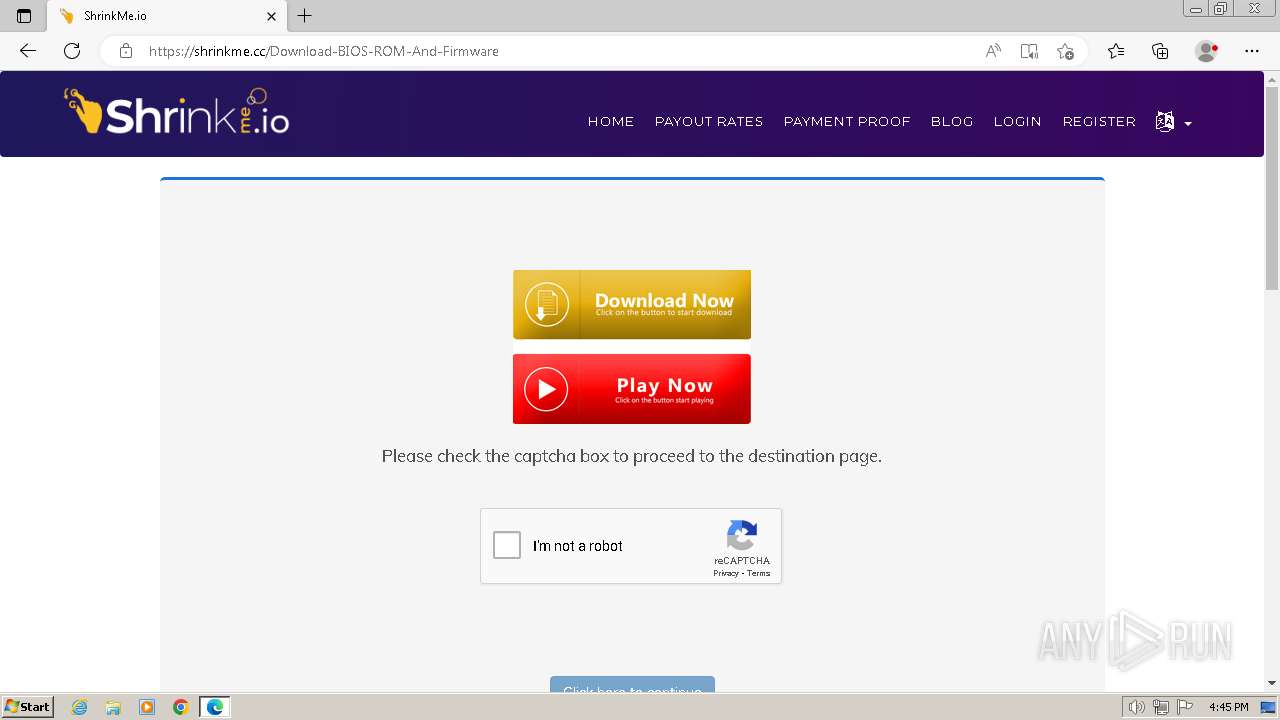The height and width of the screenshot is (720, 1280).
Task: Refresh the current page
Action: (72, 51)
